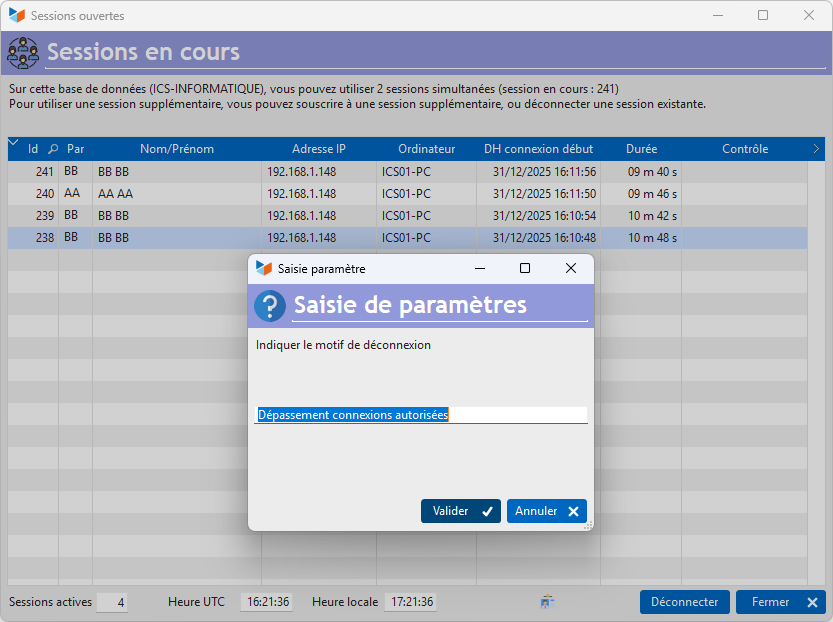Click the dialog resize grip corner
833x622 pixels.
tap(588, 525)
